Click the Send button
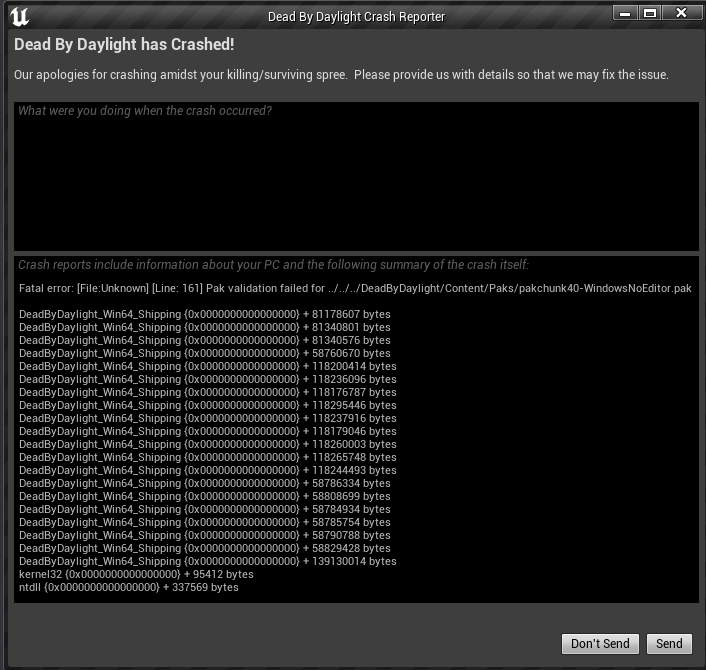This screenshot has width=706, height=670. point(669,644)
